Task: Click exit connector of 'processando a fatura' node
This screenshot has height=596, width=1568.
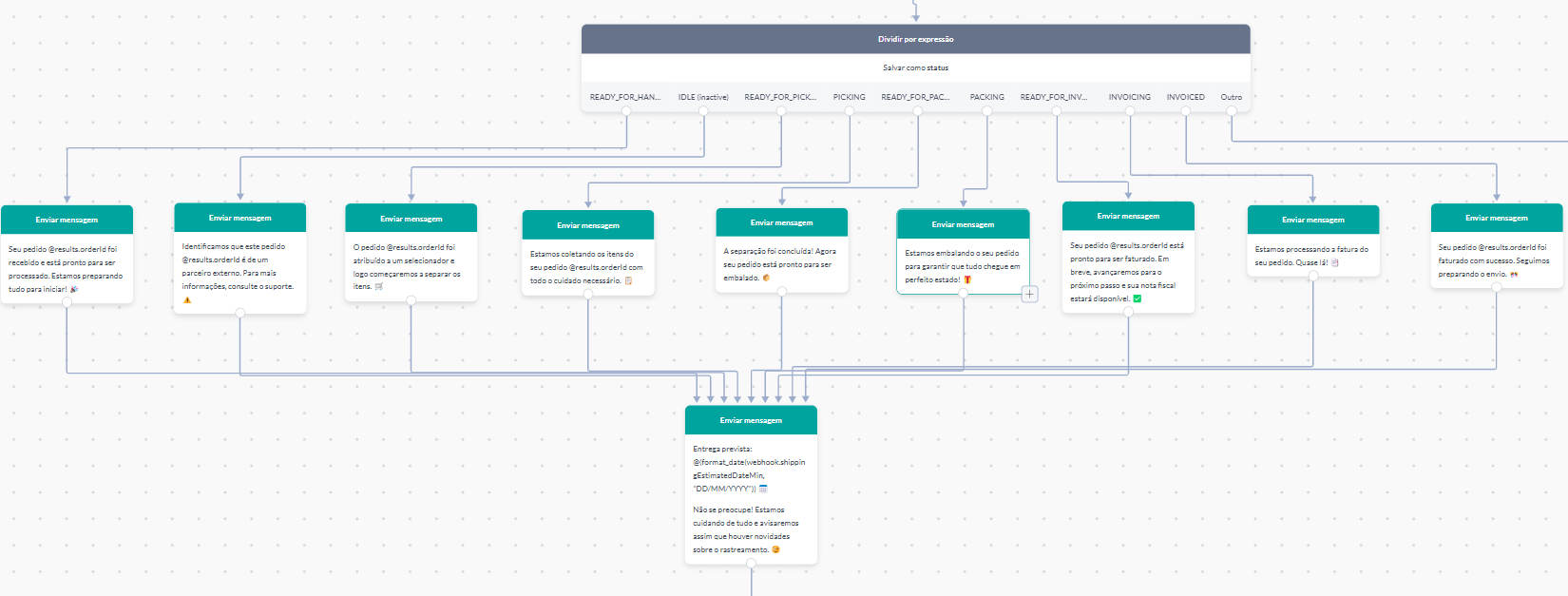Action: (x=1313, y=276)
